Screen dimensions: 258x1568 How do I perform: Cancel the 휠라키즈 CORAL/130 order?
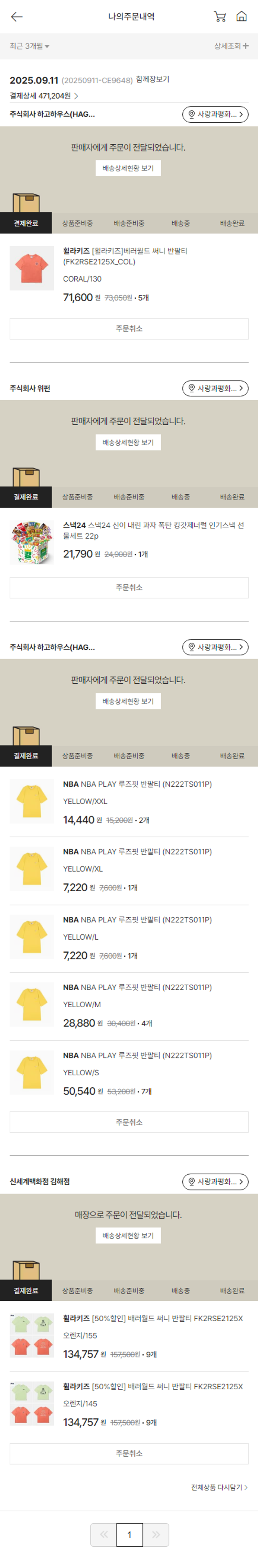[129, 329]
